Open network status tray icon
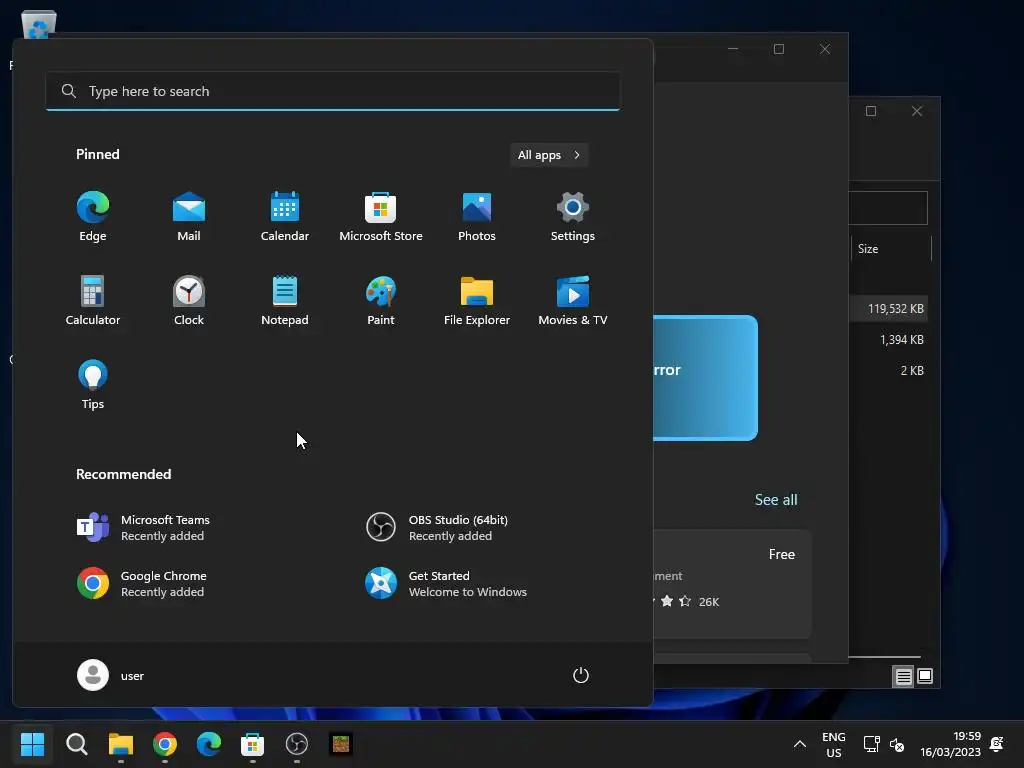 click(x=871, y=744)
